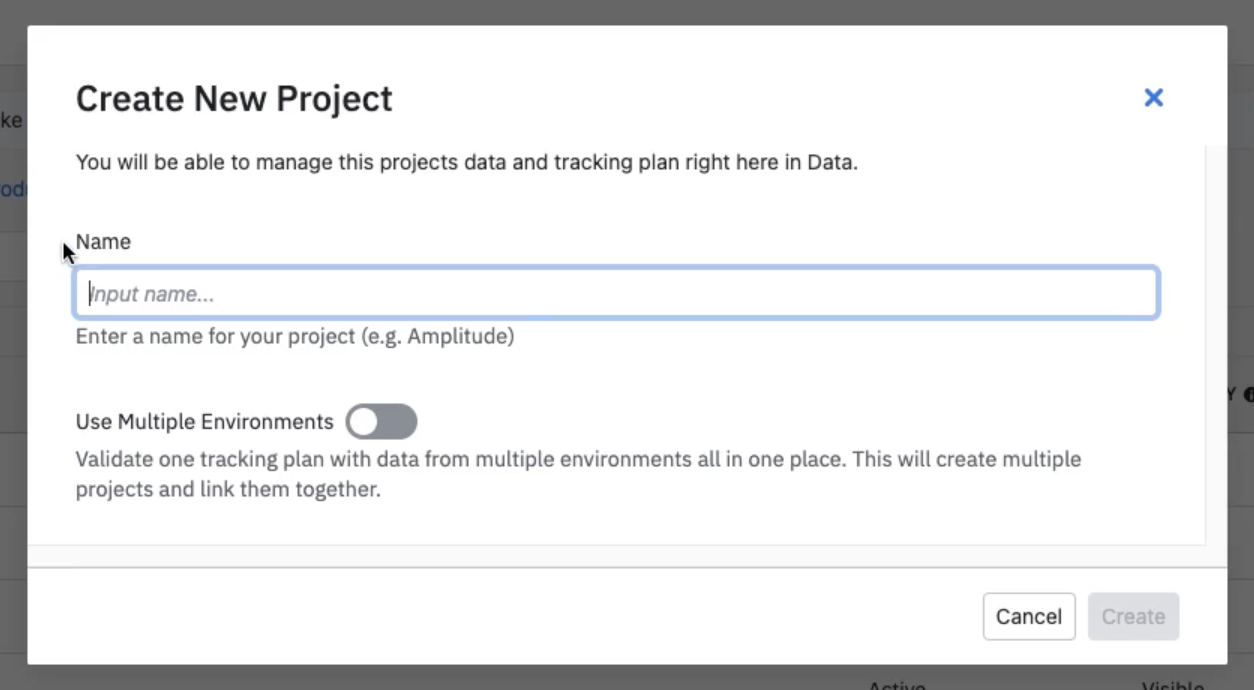
Task: Click the dimmed backdrop above the dialog
Action: pos(627,12)
